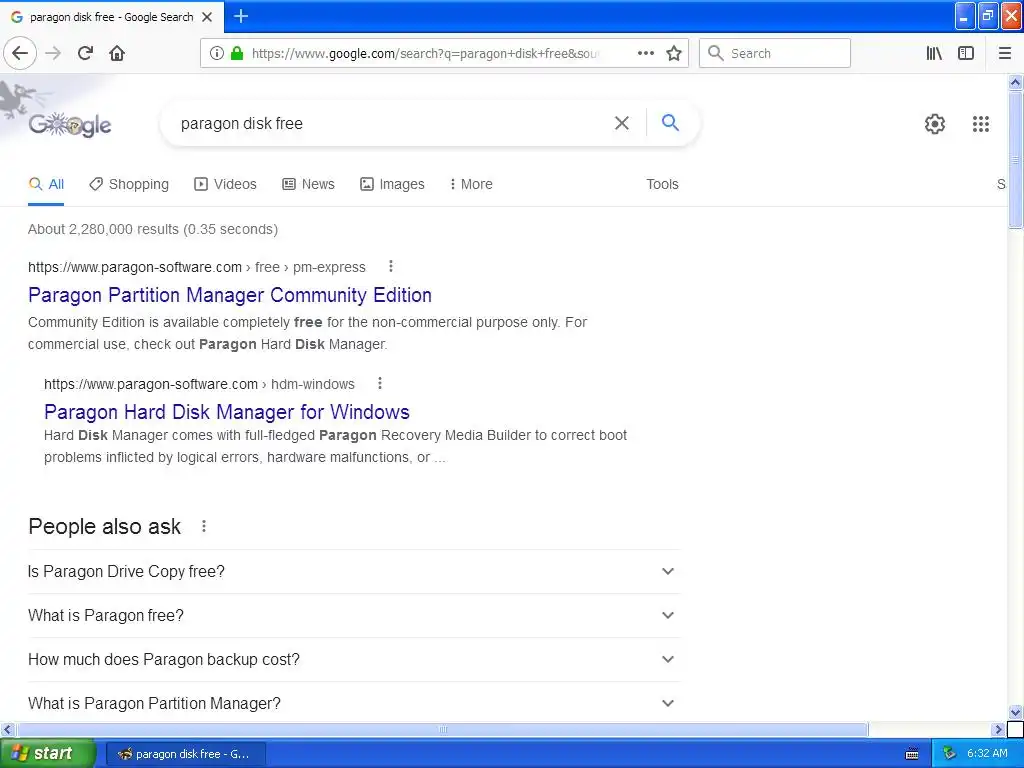The image size is (1024, 768).
Task: Select the Firefox taskbar button
Action: pos(185,754)
